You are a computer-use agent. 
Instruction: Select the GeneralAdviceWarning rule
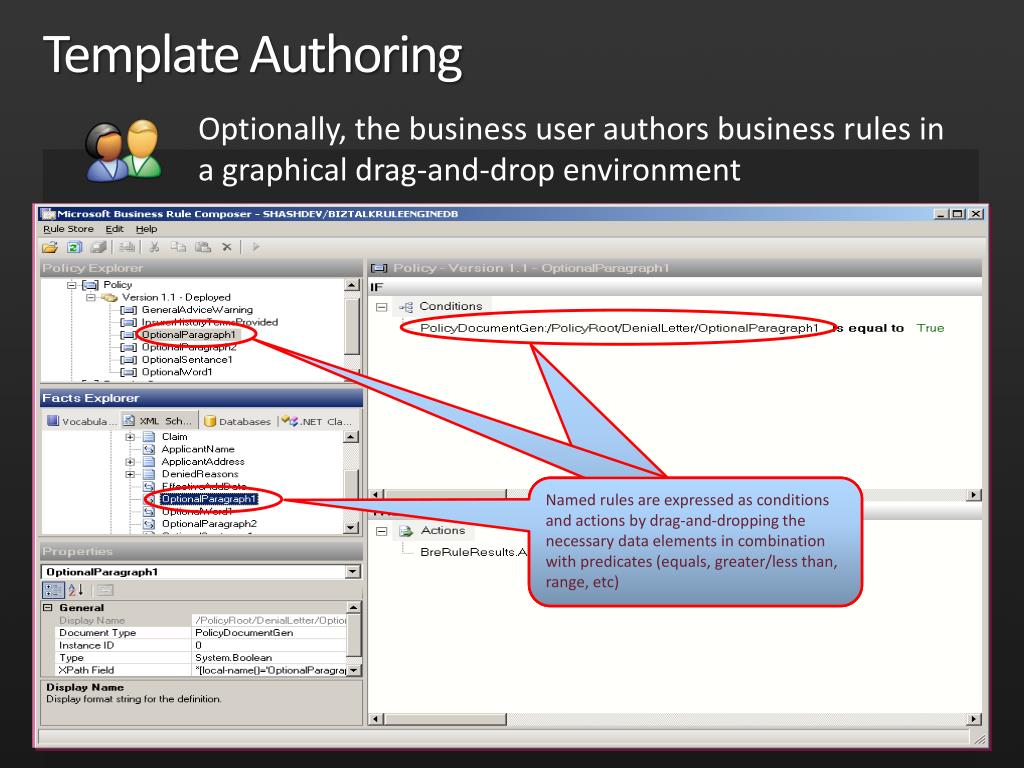click(197, 310)
